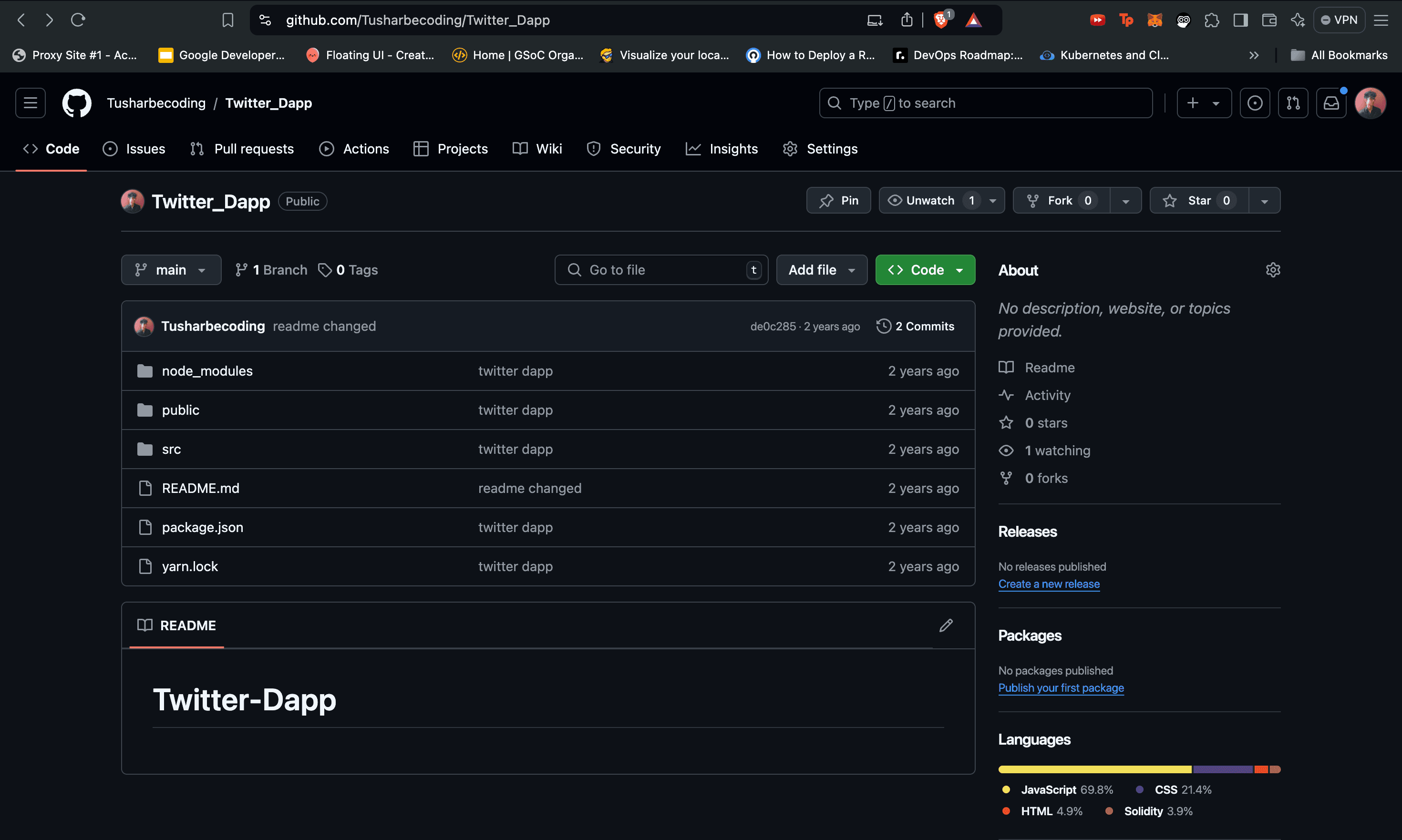Edit the README with the pencil icon
This screenshot has height=840, width=1402.
coord(946,625)
